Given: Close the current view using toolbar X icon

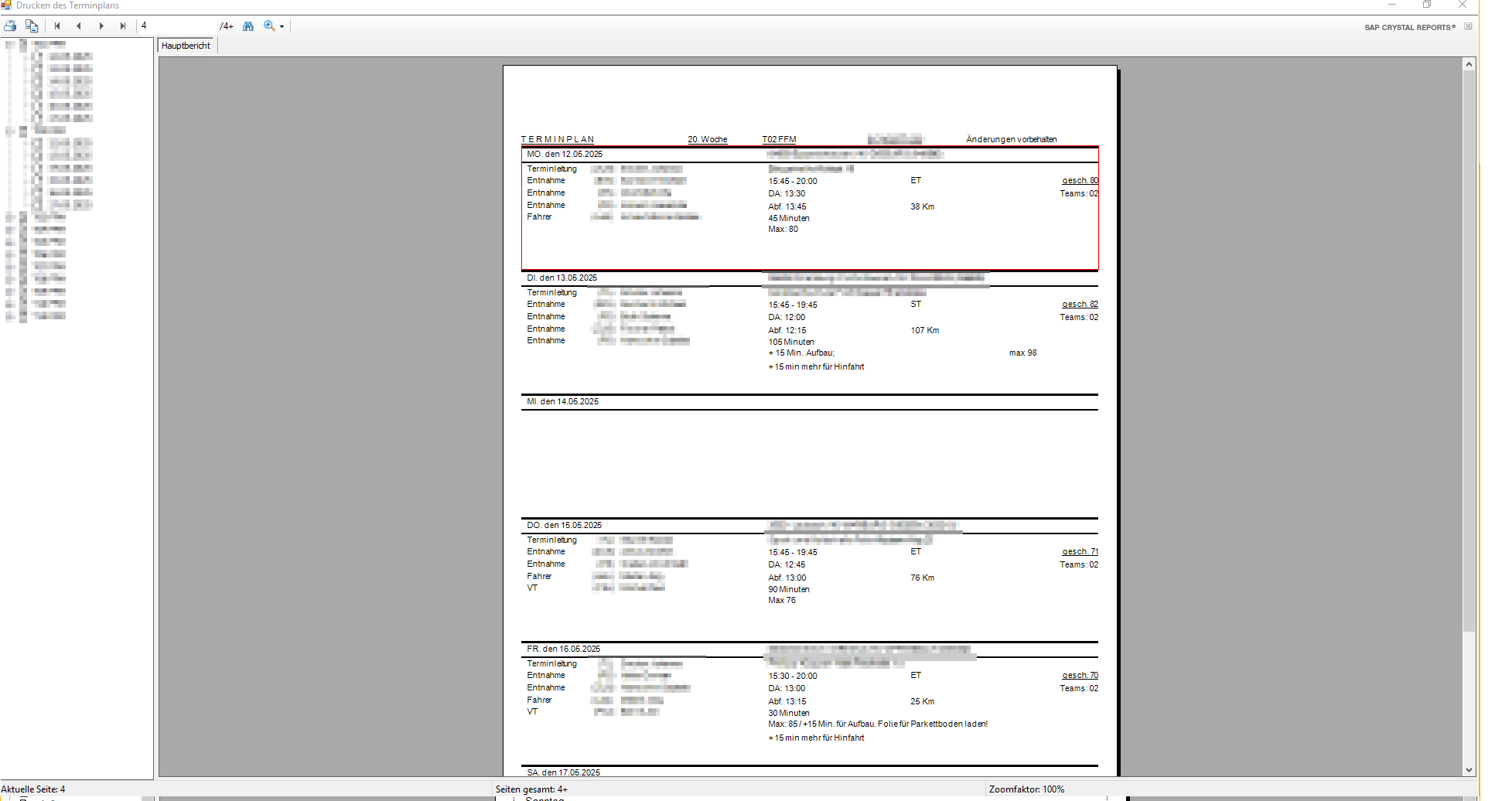Looking at the screenshot, I should coord(1468,26).
